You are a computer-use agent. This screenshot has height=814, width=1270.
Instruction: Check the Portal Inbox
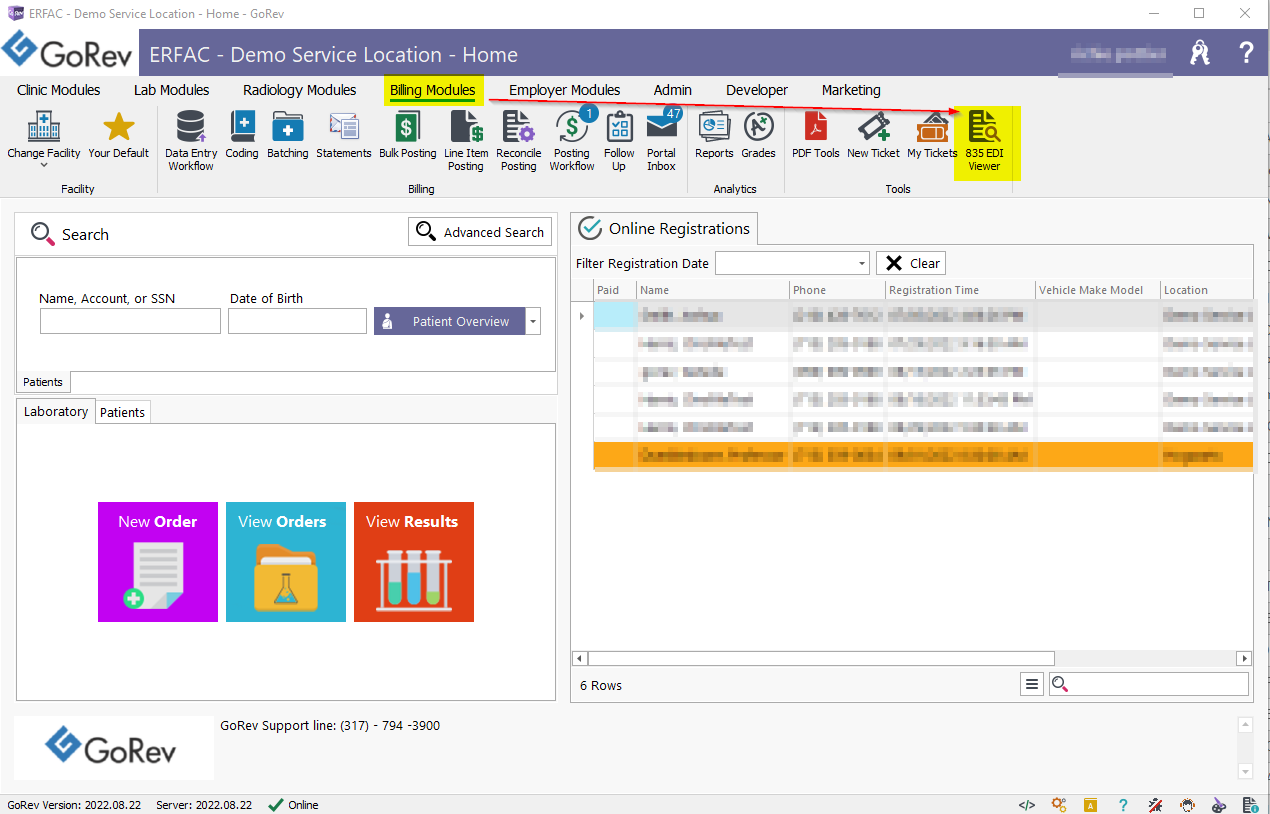click(661, 141)
